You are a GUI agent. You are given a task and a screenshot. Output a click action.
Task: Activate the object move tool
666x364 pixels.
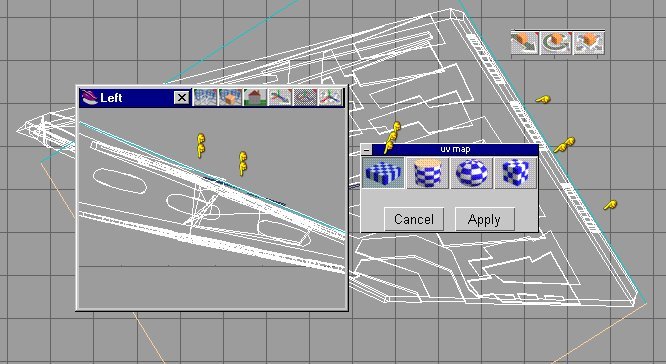tap(525, 43)
